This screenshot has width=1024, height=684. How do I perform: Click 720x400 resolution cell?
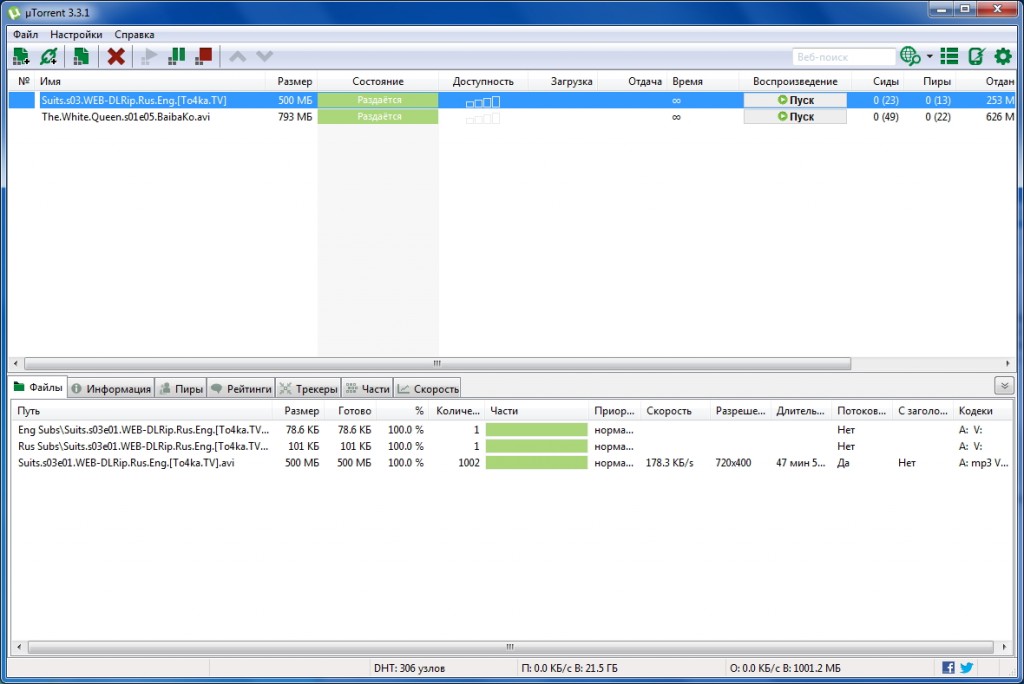coord(733,463)
